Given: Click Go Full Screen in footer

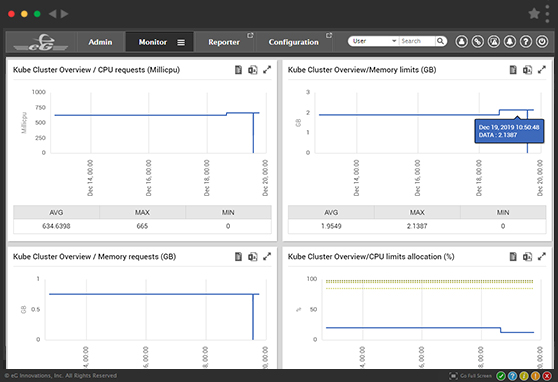Looking at the screenshot, I should (470, 376).
